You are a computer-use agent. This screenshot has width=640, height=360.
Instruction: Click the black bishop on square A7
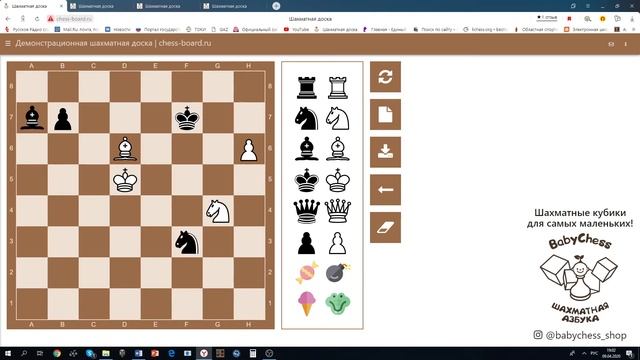pyautogui.click(x=32, y=118)
